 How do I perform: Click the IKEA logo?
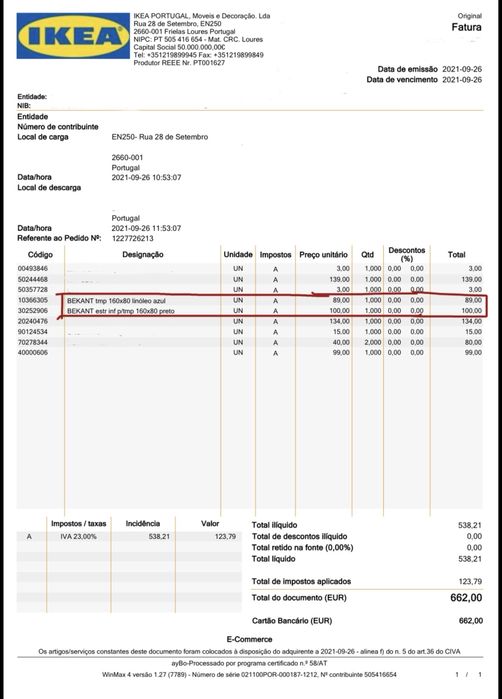[x=73, y=36]
